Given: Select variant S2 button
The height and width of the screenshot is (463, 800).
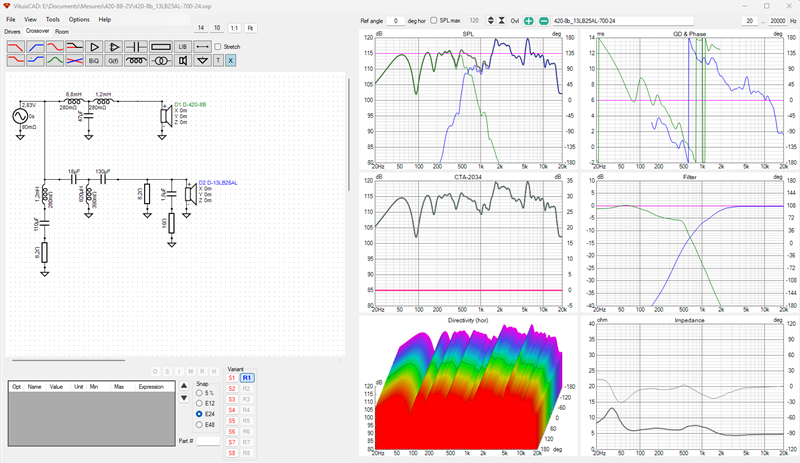Looking at the screenshot, I should click(x=232, y=389).
